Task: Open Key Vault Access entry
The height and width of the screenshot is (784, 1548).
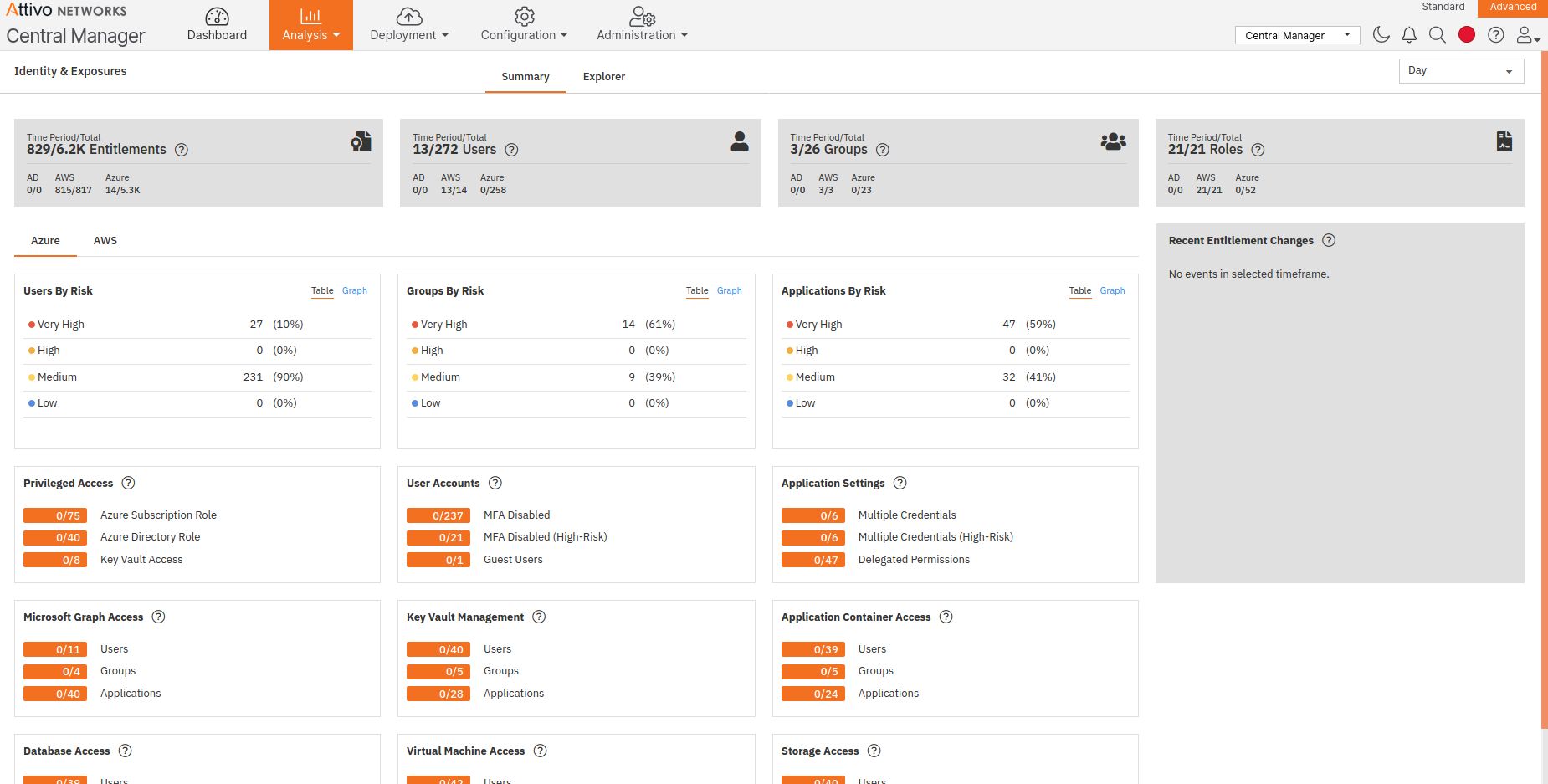Action: 141,560
